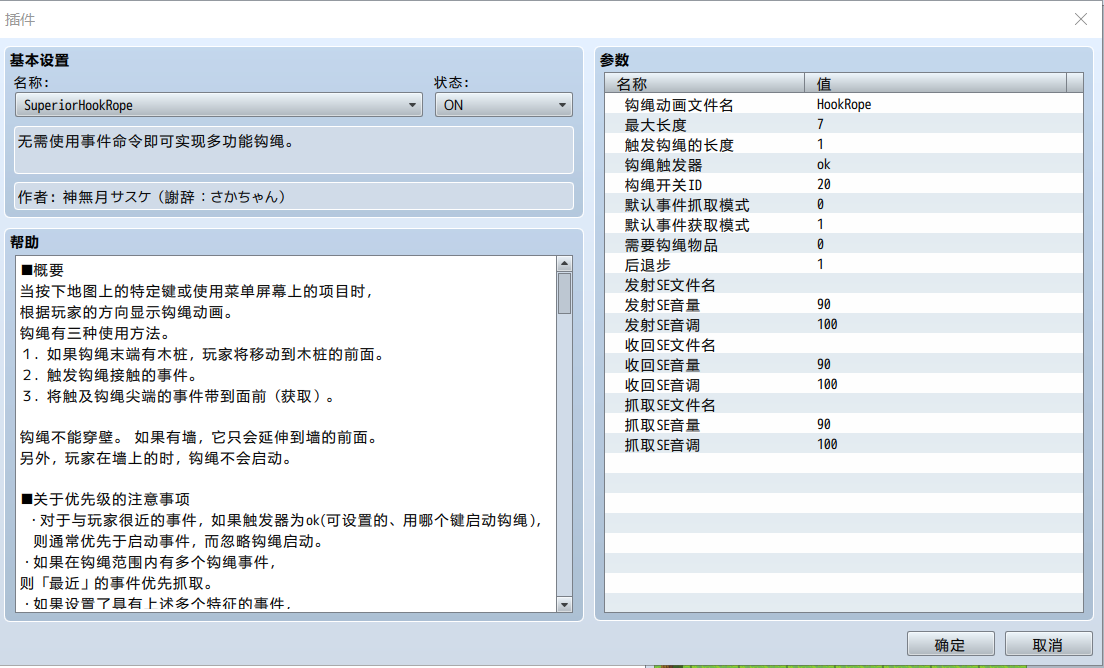Viewport: 1104px width, 668px height.
Task: Select the 收回SE音量 parameter
Action: [x=843, y=365]
